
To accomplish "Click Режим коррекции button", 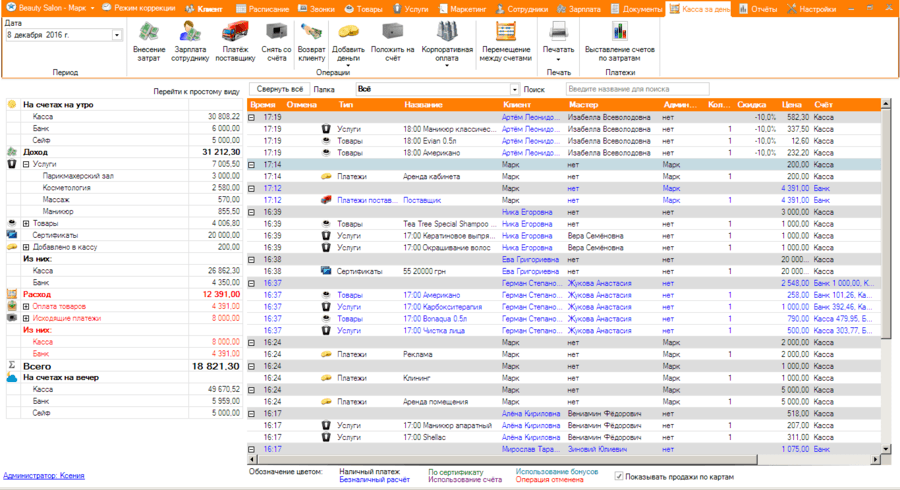I will pos(138,8).
